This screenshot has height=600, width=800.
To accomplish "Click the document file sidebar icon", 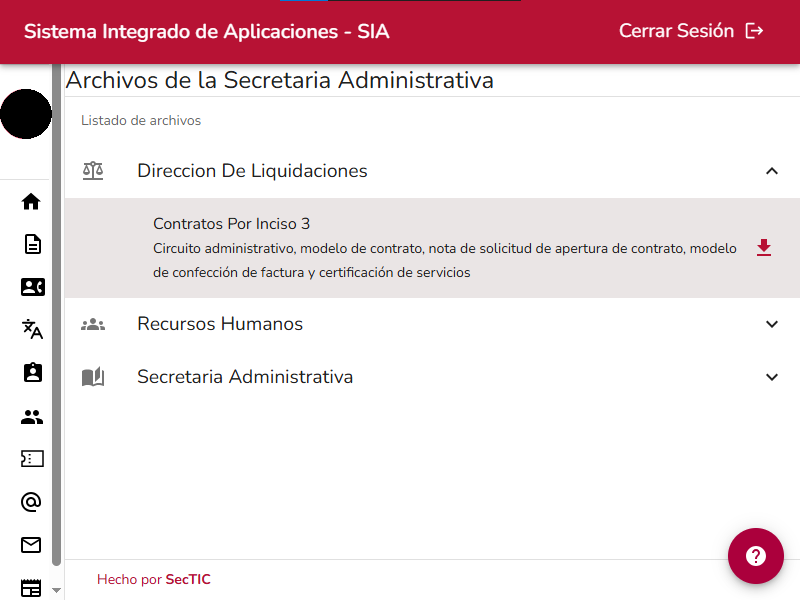I will (31, 244).
